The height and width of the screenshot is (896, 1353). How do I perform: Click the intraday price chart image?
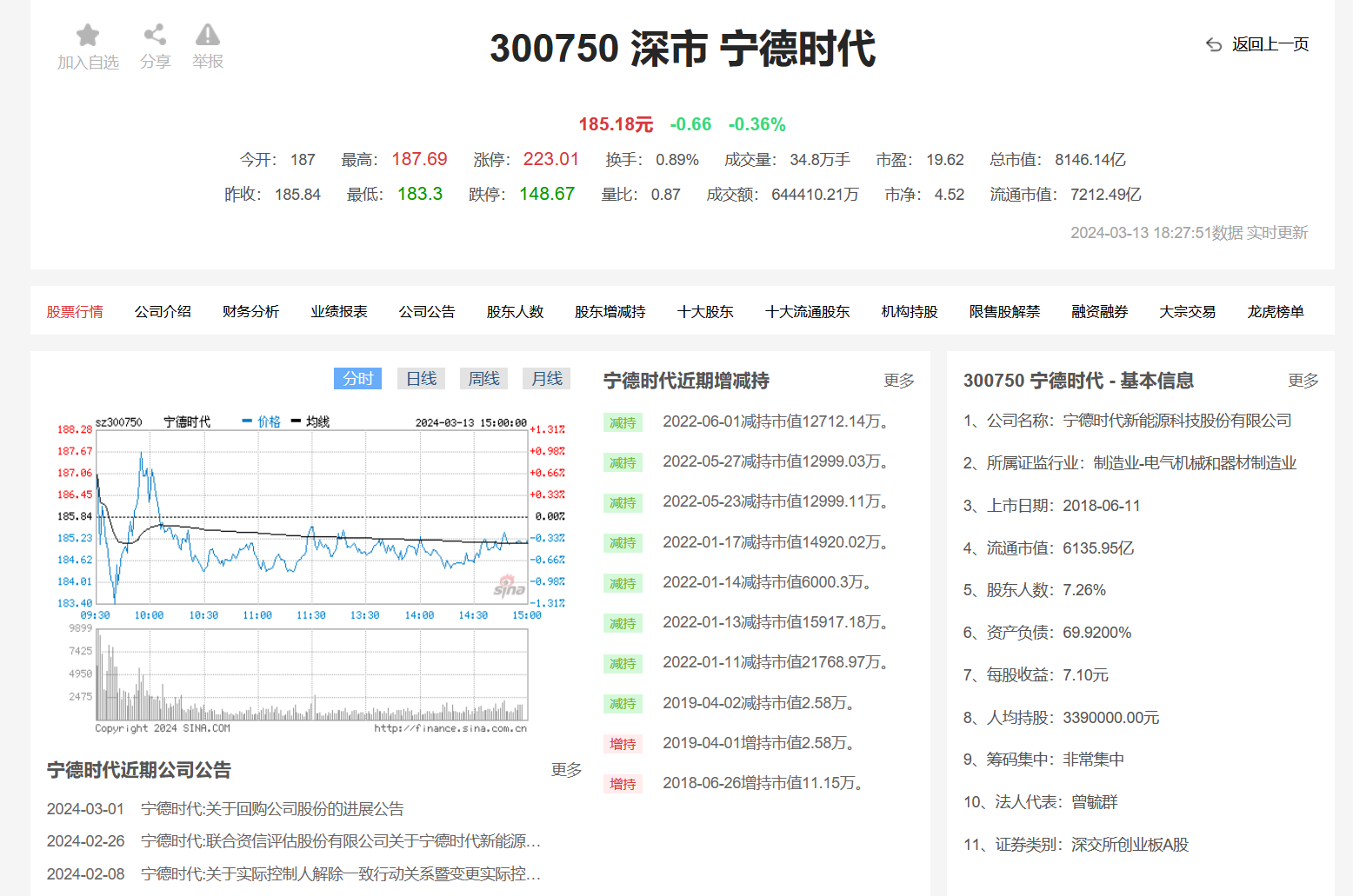point(311,516)
